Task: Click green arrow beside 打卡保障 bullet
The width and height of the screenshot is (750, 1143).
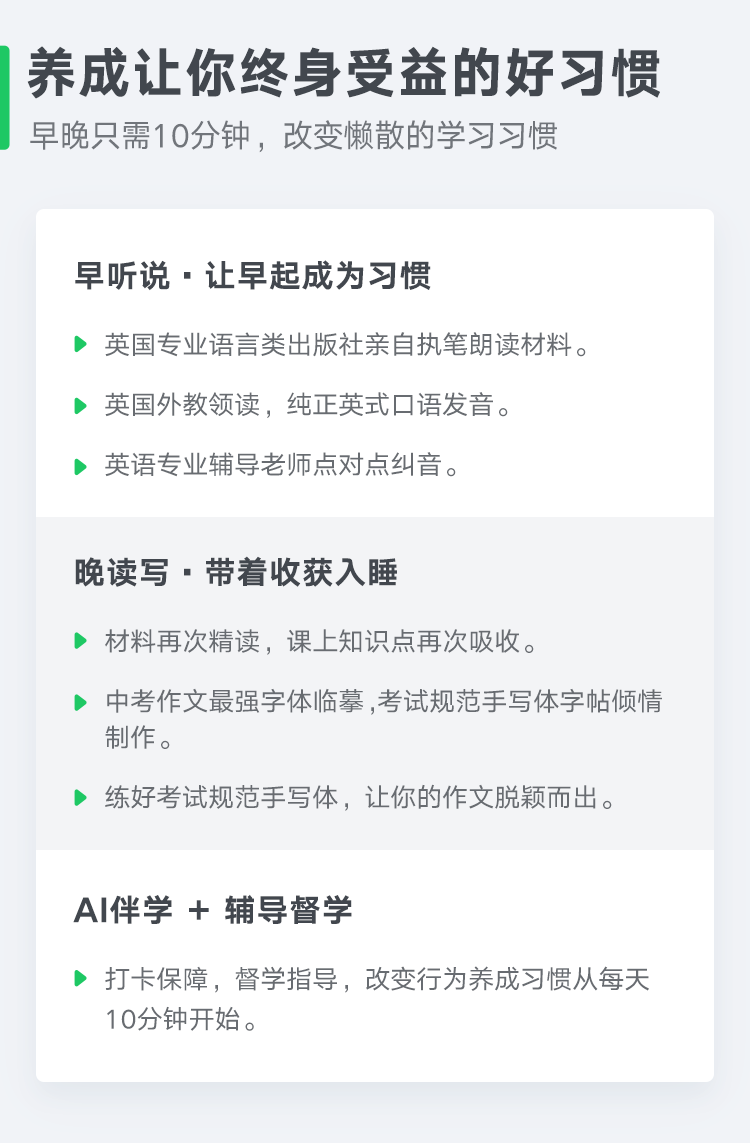Action: point(81,978)
